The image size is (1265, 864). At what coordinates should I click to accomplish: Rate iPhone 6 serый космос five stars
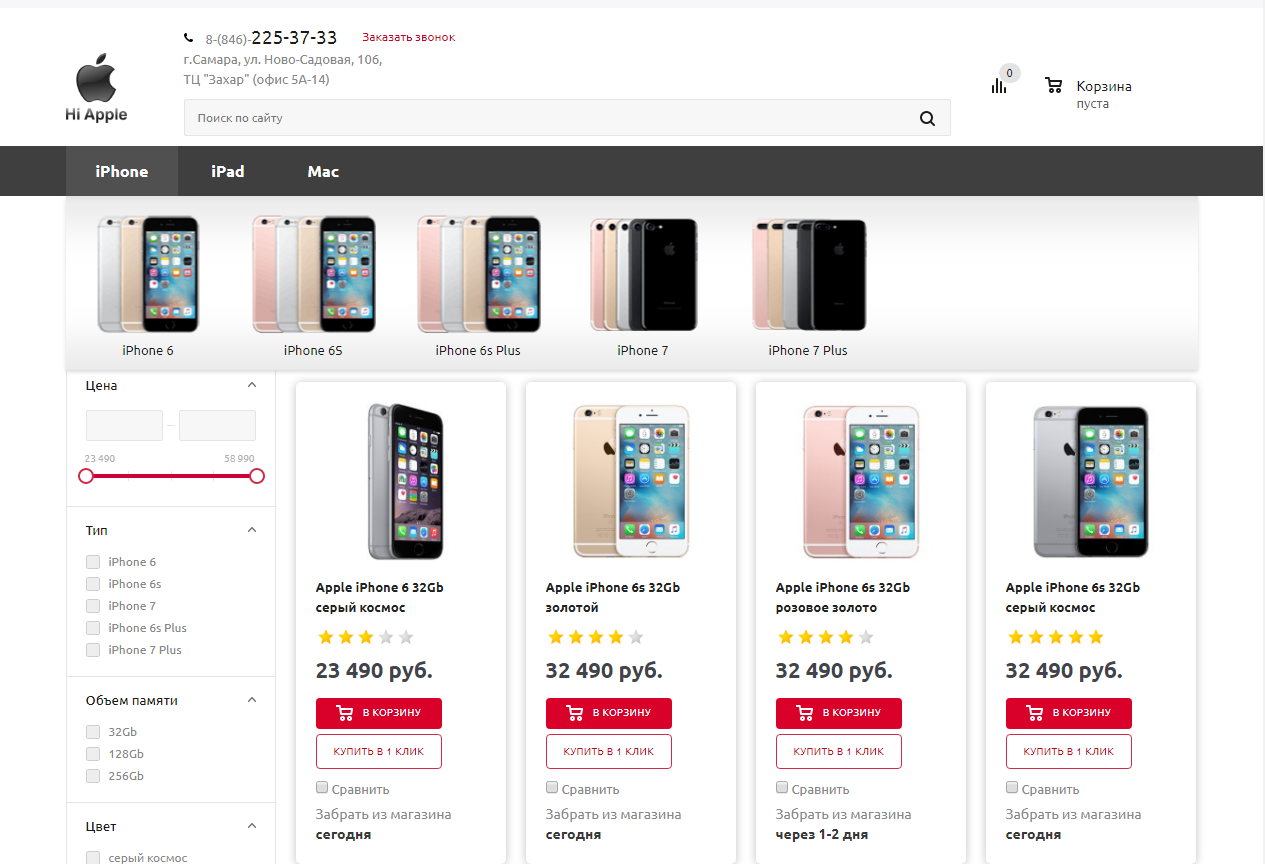click(405, 637)
